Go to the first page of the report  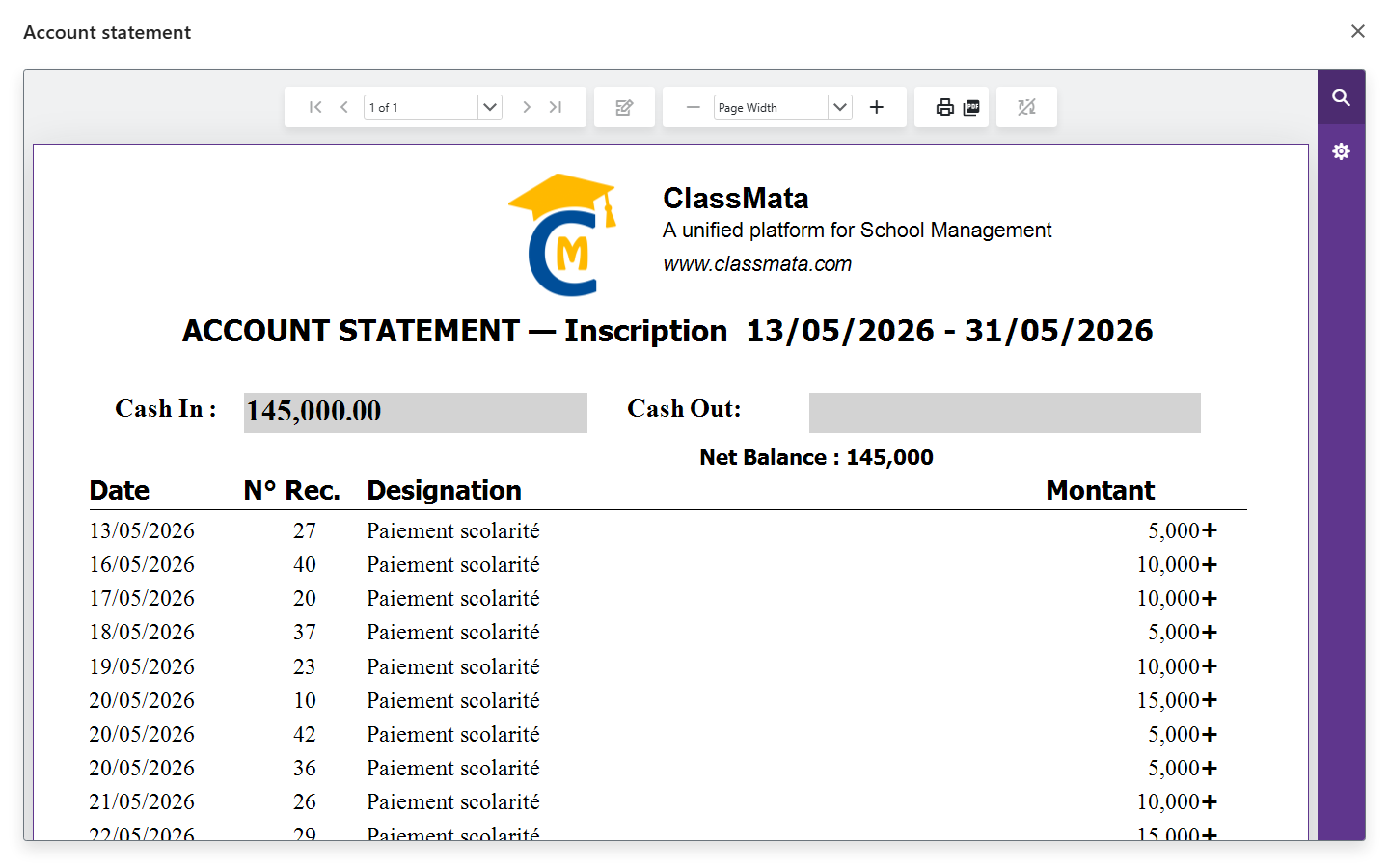tap(315, 107)
